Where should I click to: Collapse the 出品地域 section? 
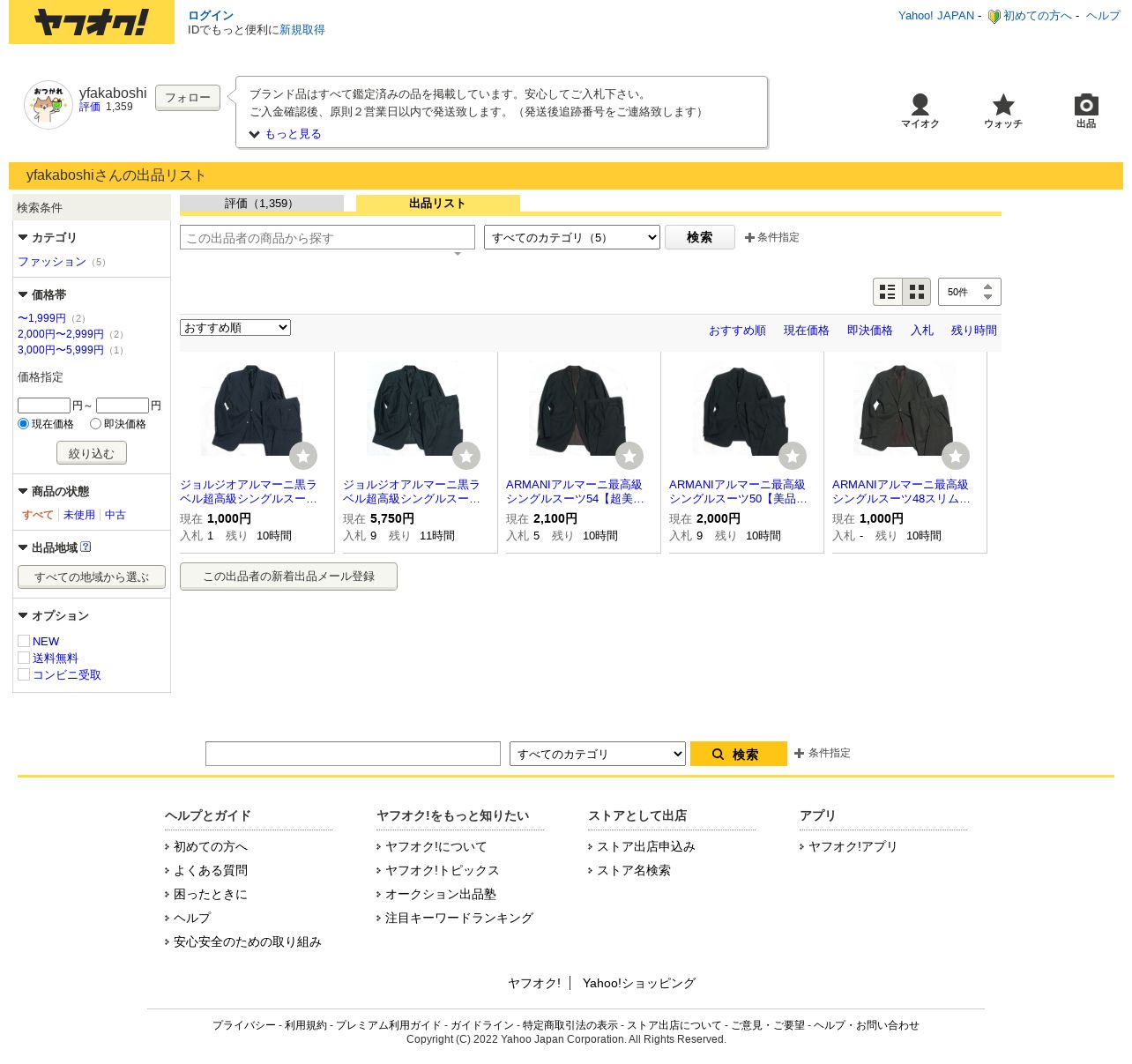(x=48, y=547)
